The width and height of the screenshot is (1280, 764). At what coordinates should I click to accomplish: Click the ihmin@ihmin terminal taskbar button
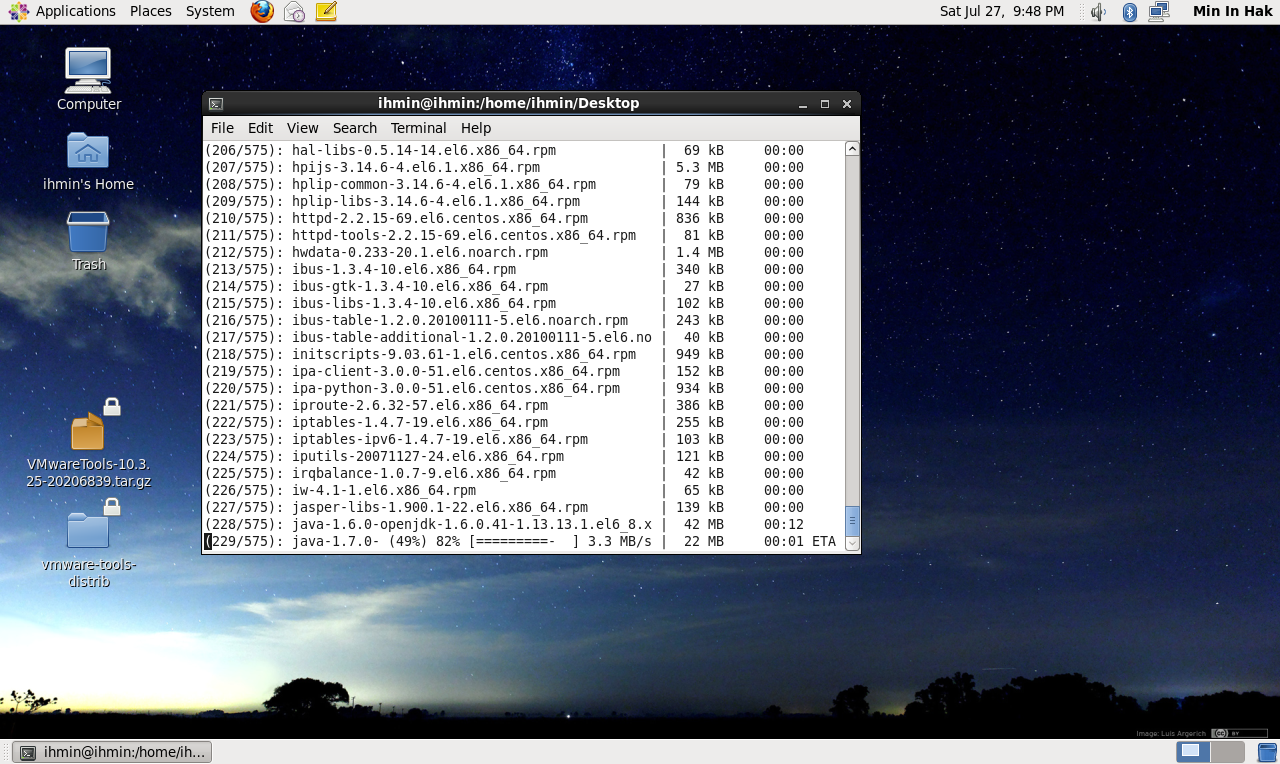click(x=112, y=752)
